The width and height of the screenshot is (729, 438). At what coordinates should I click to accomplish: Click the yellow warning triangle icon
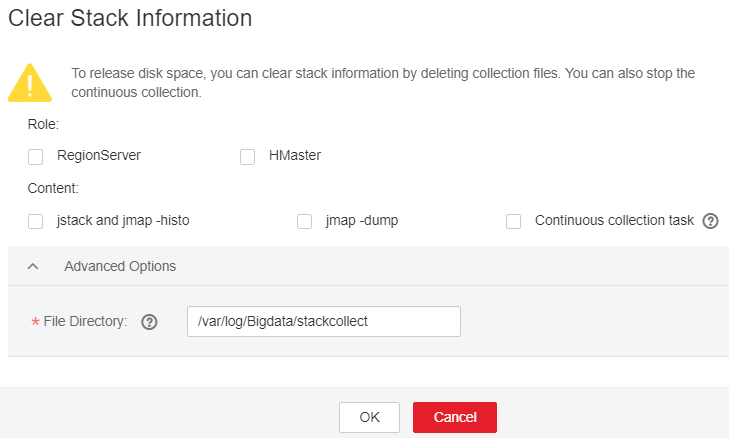[x=30, y=83]
